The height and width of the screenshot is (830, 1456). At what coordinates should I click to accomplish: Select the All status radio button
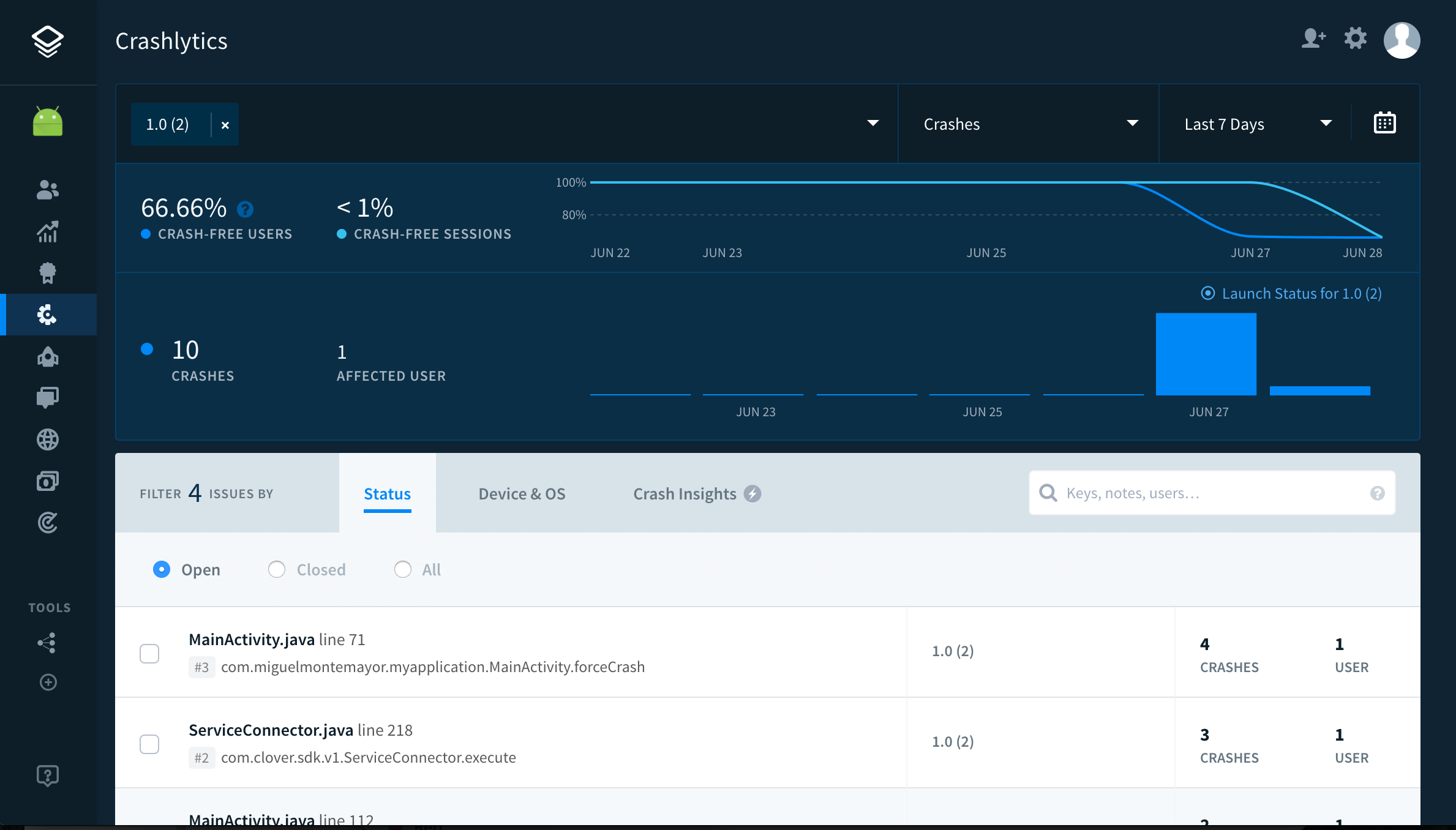403,569
